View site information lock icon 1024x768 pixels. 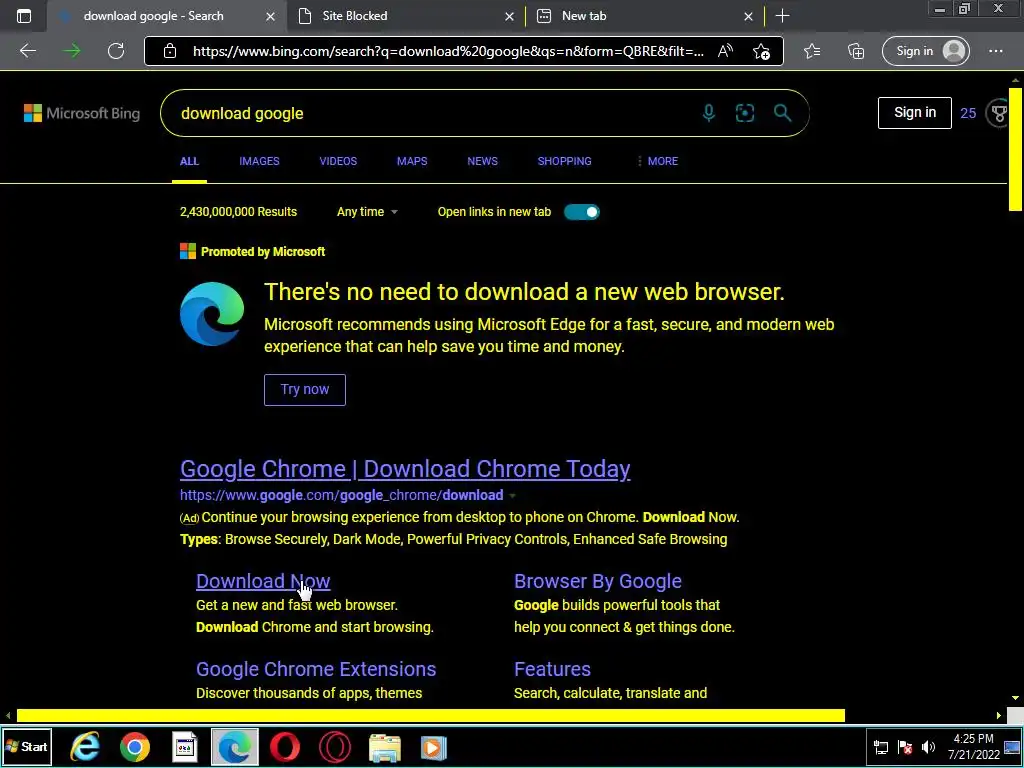(170, 51)
